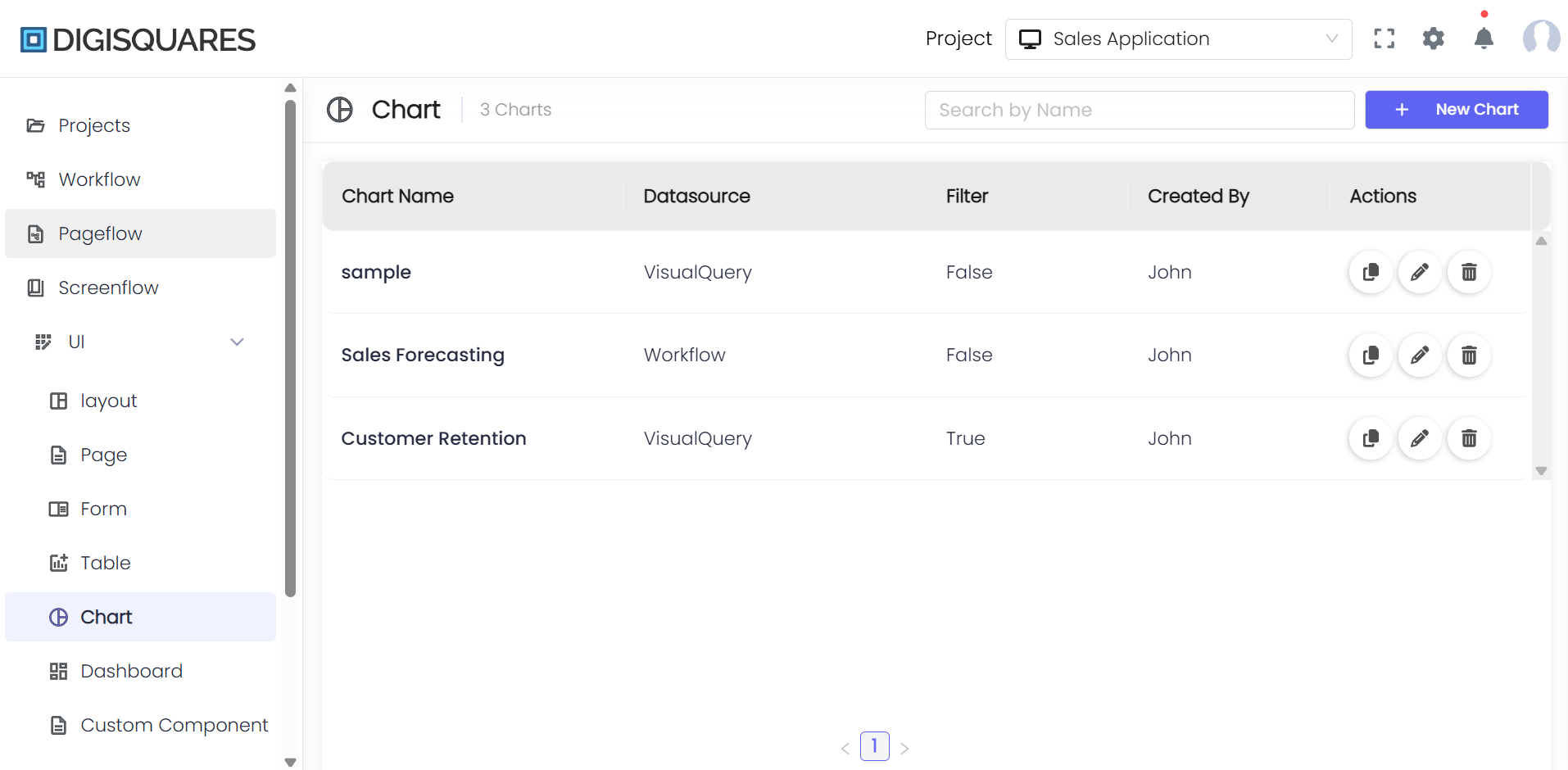Click the table scroll up arrow

click(1541, 241)
